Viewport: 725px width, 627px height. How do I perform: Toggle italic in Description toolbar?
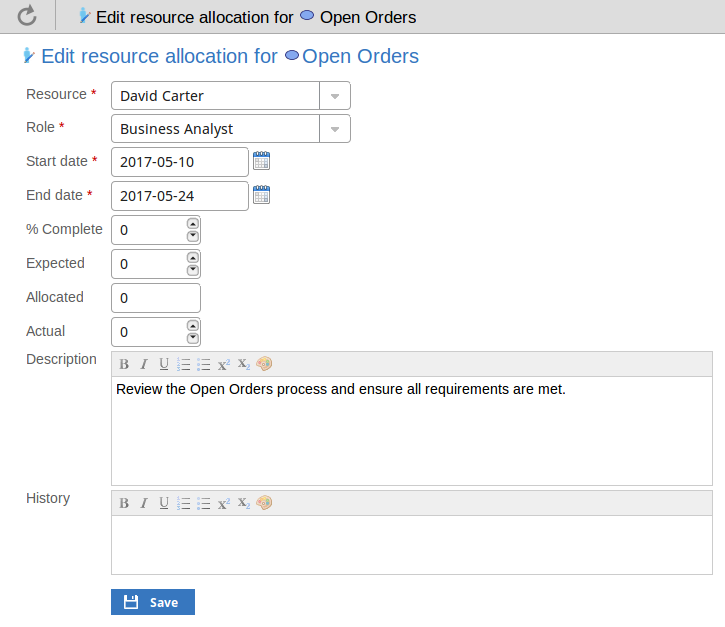point(144,364)
